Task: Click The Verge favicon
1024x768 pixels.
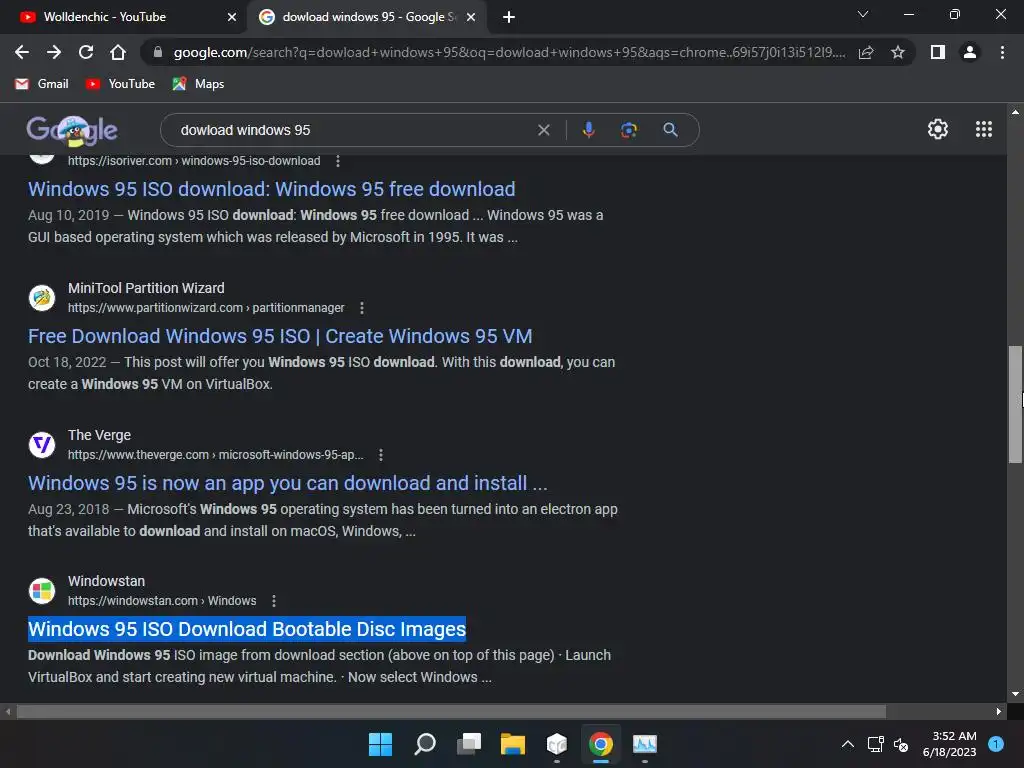Action: (x=42, y=445)
